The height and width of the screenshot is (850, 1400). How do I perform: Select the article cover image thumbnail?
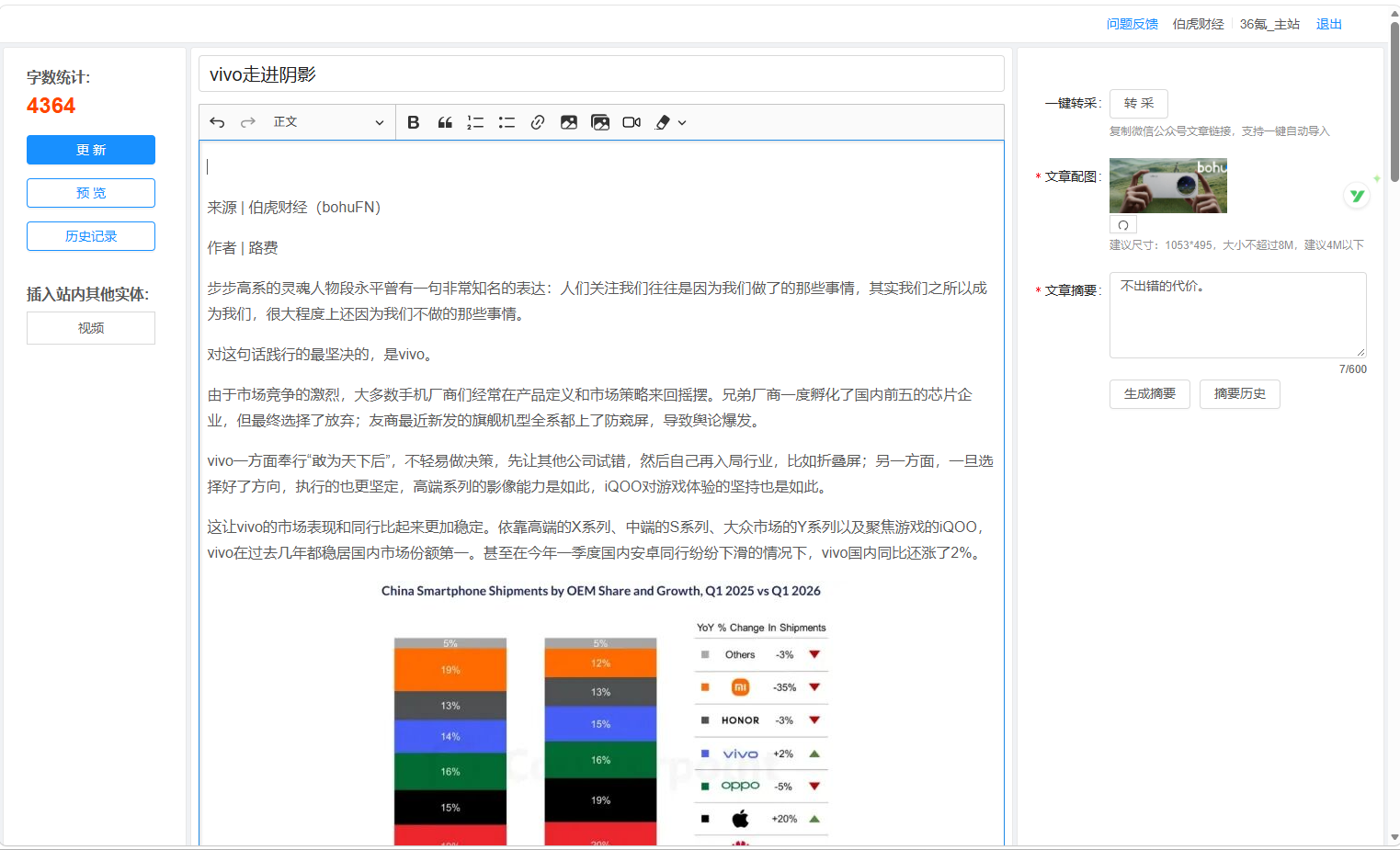tap(1168, 186)
